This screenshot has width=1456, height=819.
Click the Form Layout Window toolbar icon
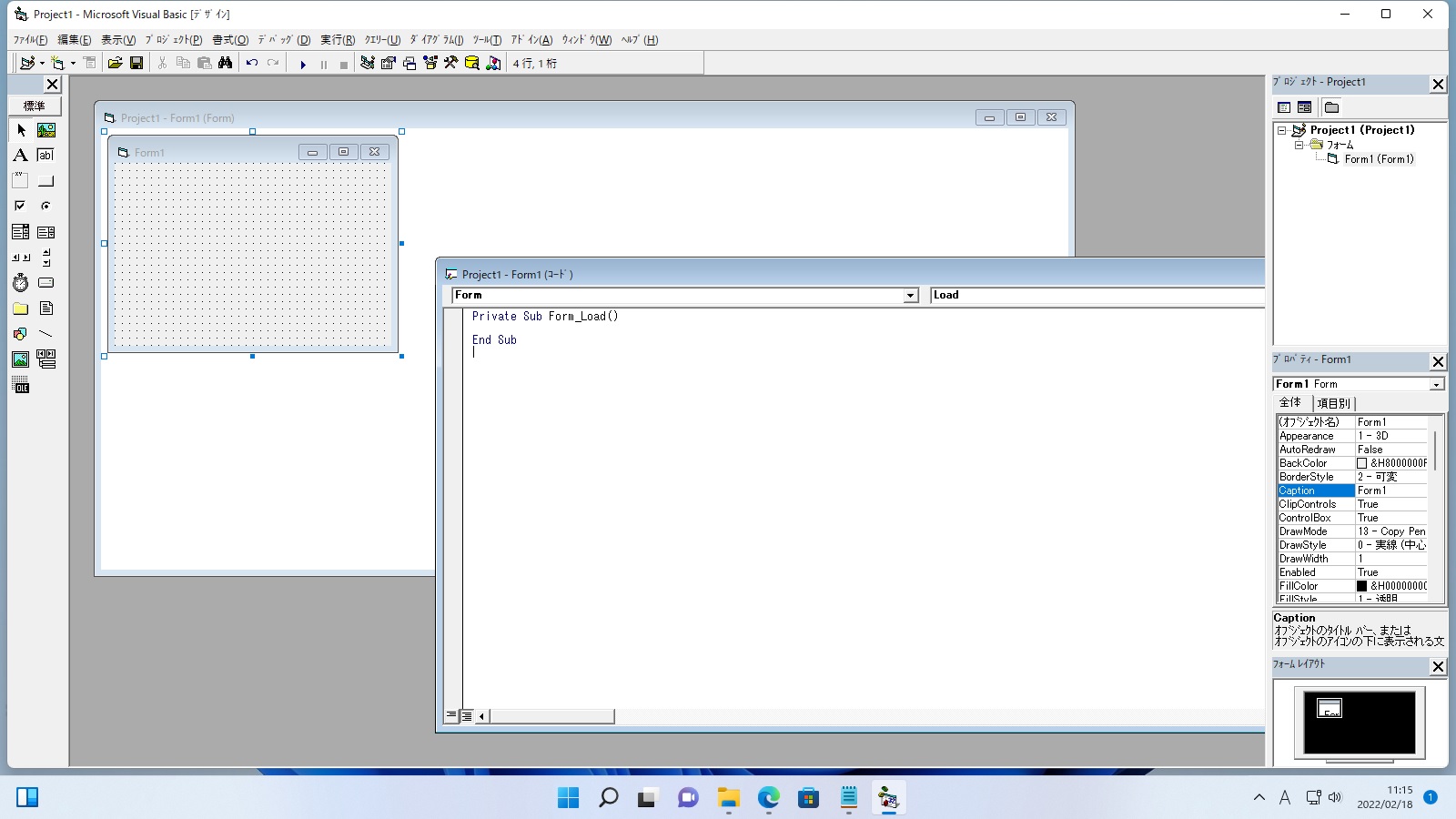(x=409, y=63)
